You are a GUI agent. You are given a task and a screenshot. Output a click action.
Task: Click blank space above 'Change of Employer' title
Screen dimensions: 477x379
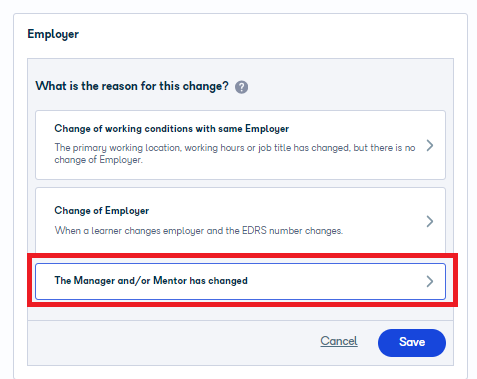(240, 197)
